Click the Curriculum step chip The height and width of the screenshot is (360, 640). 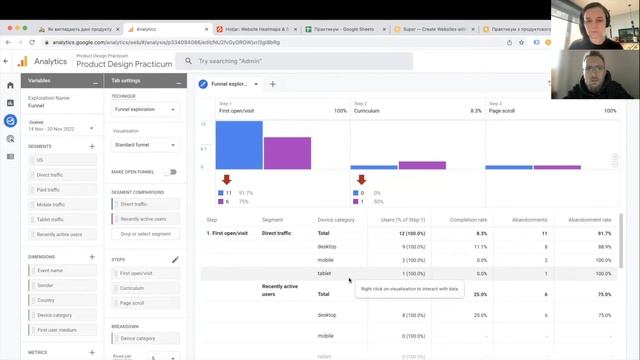point(145,288)
